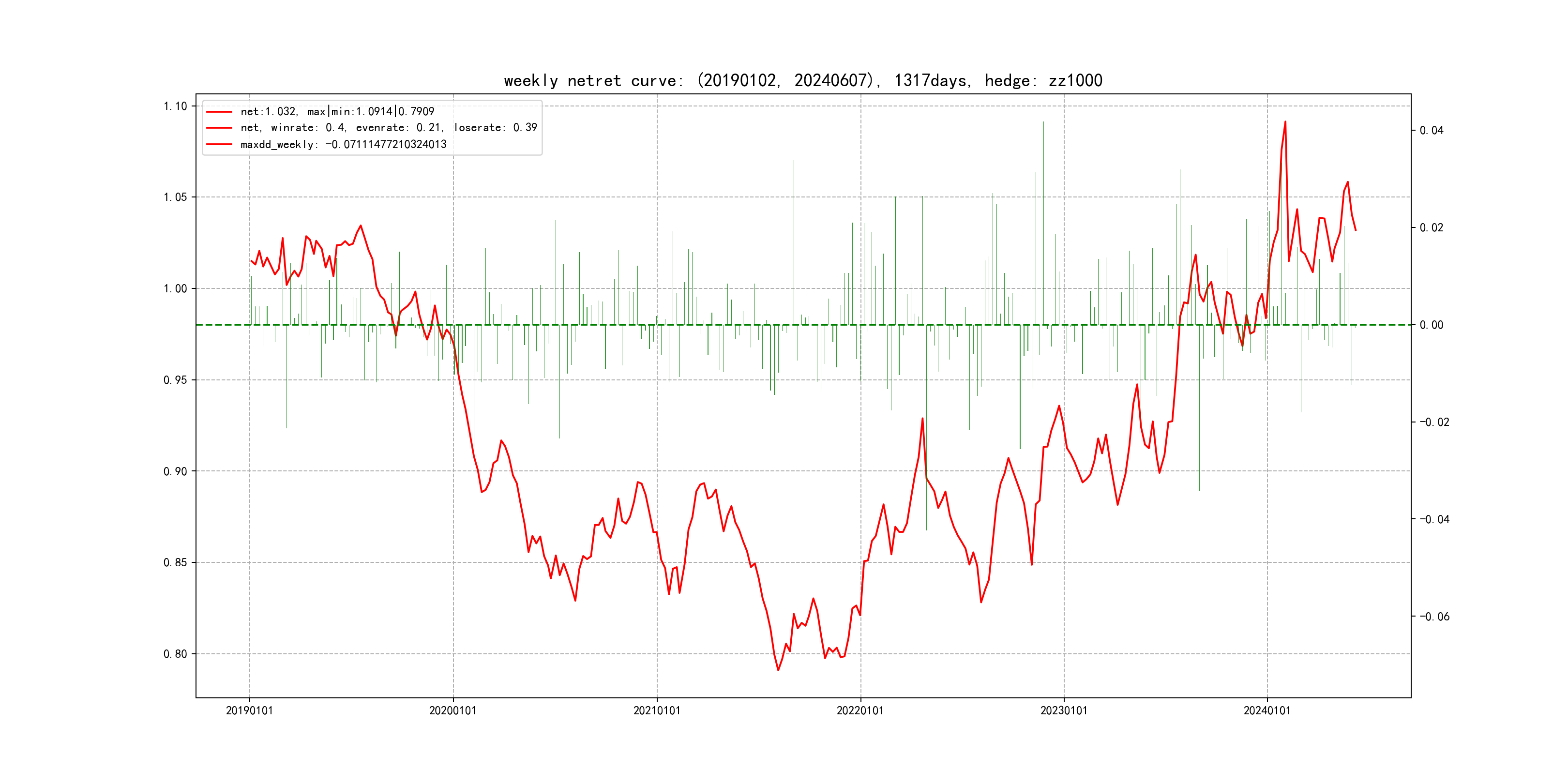Click the 0.80 left axis tick label
Image resolution: width=1568 pixels, height=784 pixels.
point(175,654)
